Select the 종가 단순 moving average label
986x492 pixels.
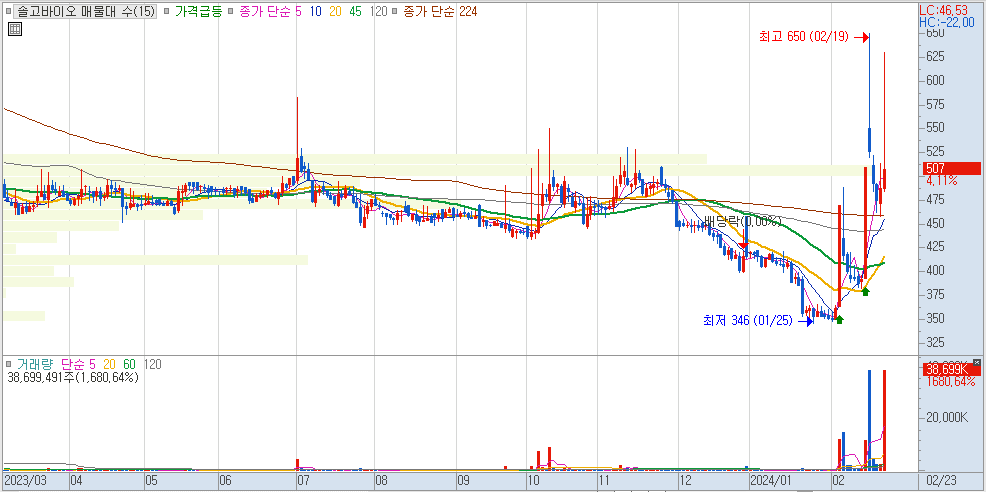pos(264,11)
